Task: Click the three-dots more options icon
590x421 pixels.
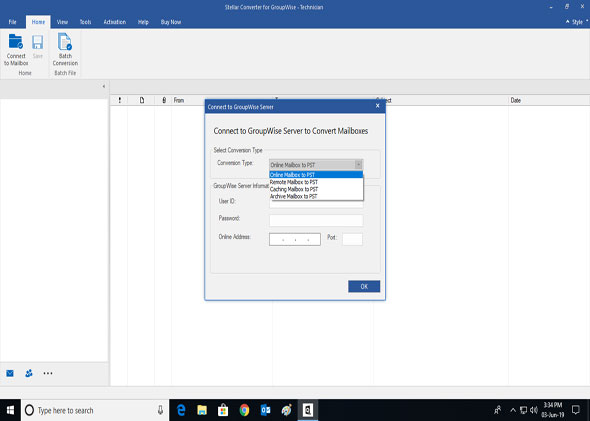Action: coord(48,373)
